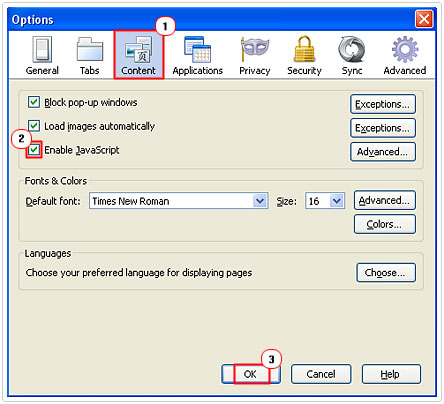Click Choose for preferred languages

386,273
